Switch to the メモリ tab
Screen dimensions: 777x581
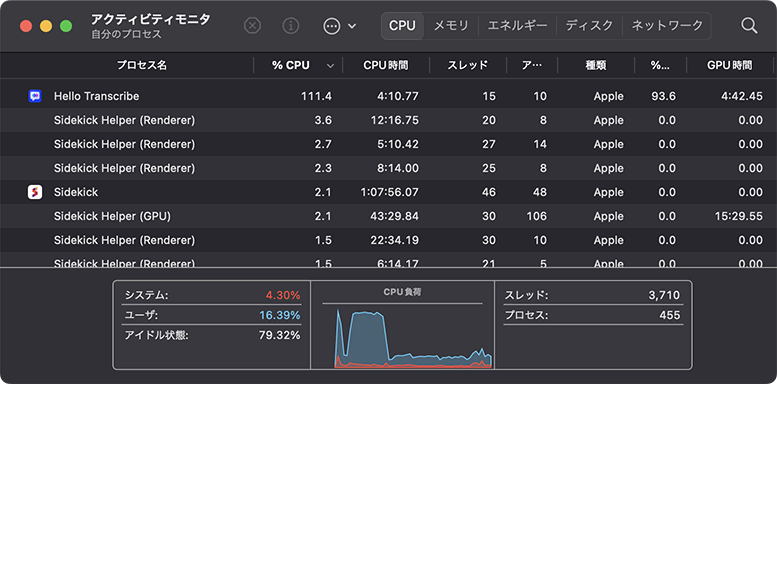tap(451, 26)
